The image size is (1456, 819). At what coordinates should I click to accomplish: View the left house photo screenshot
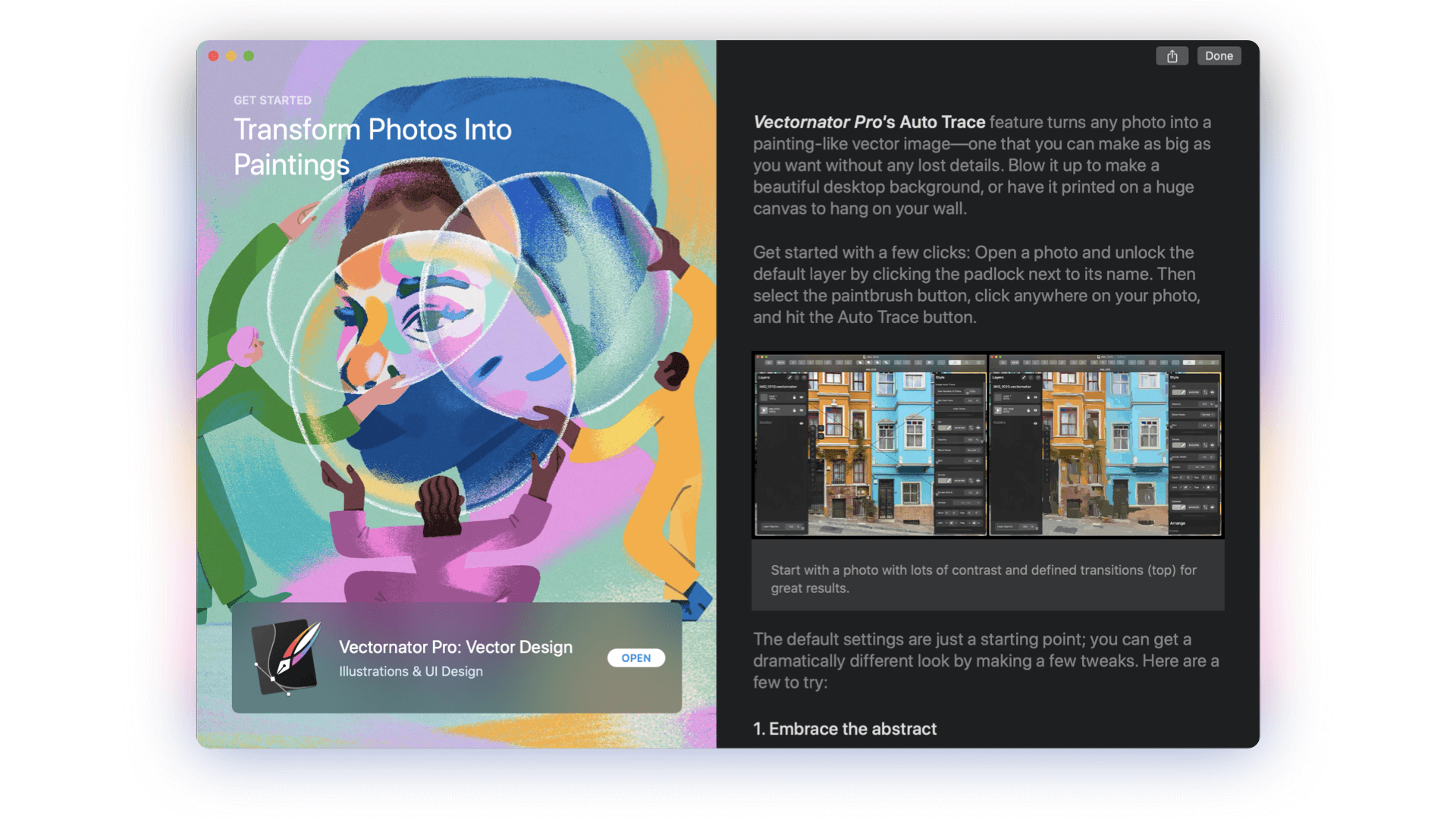point(870,445)
